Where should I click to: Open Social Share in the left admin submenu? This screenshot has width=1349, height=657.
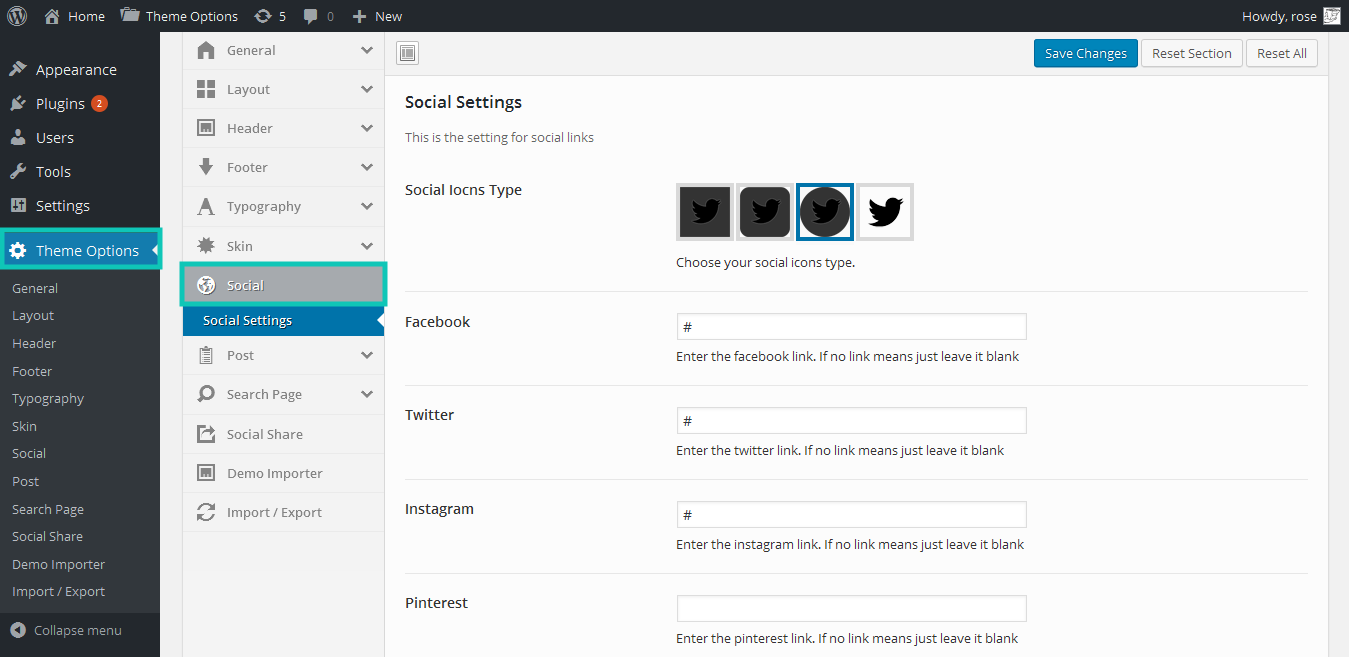[x=47, y=536]
